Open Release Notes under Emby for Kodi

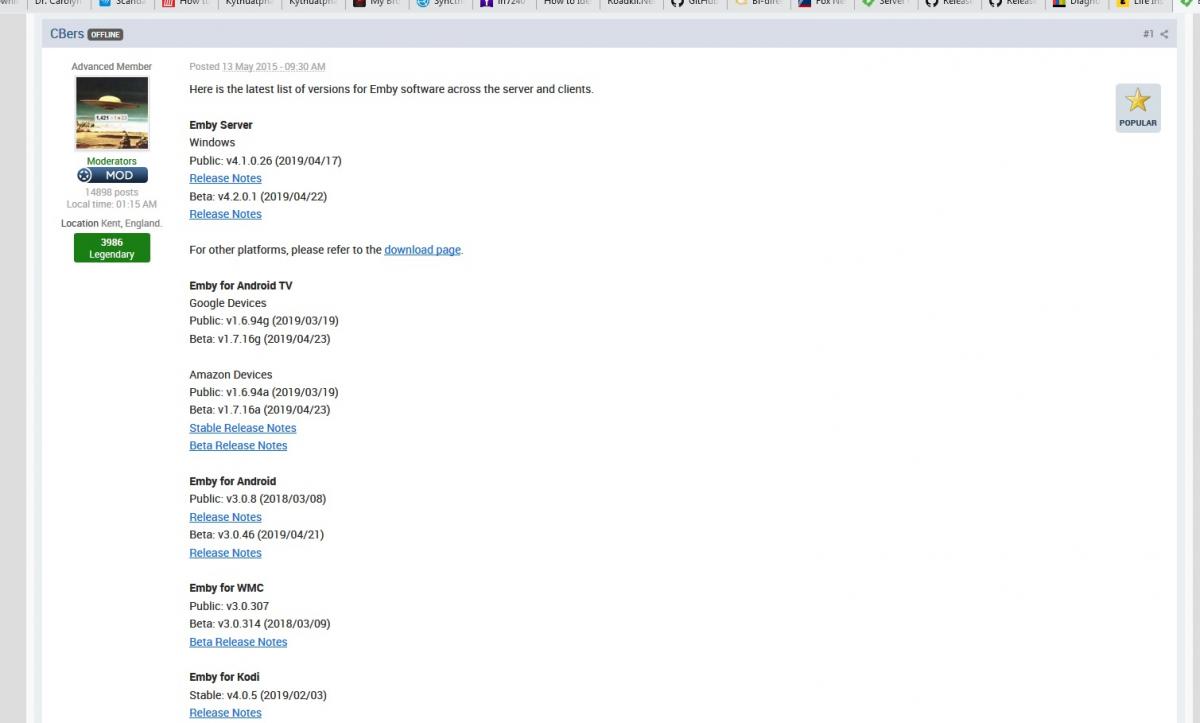click(225, 713)
